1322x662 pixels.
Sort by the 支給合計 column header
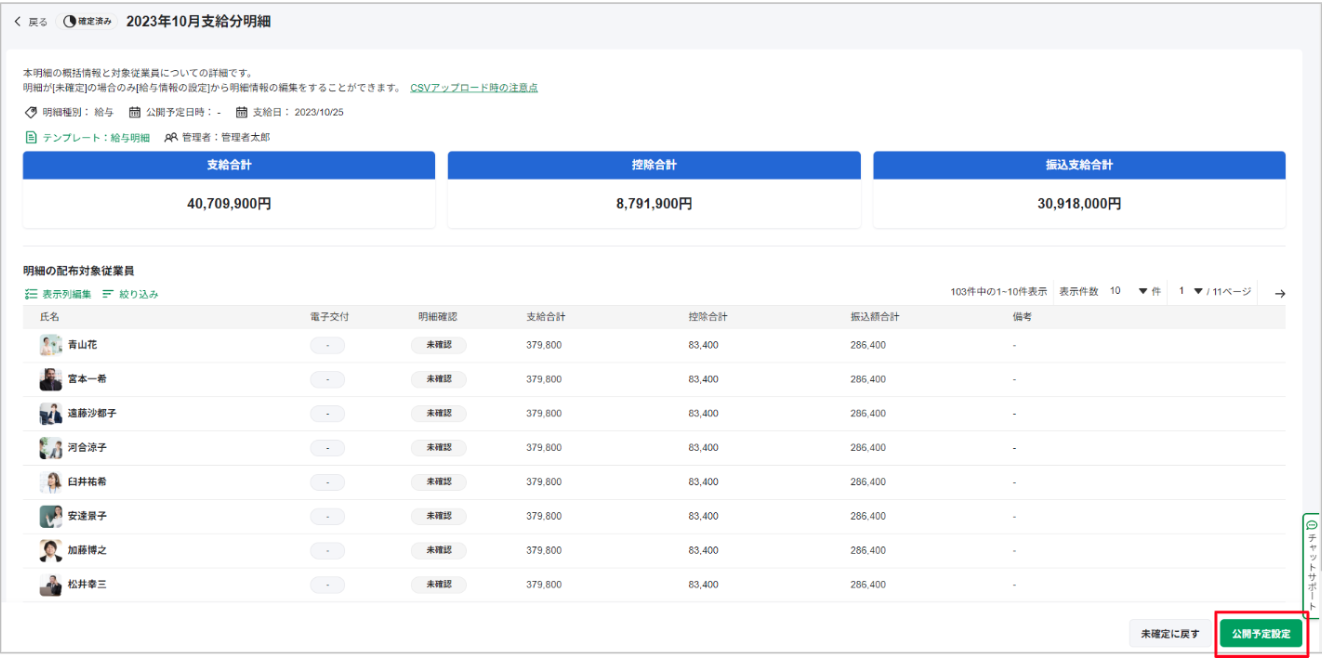point(546,317)
